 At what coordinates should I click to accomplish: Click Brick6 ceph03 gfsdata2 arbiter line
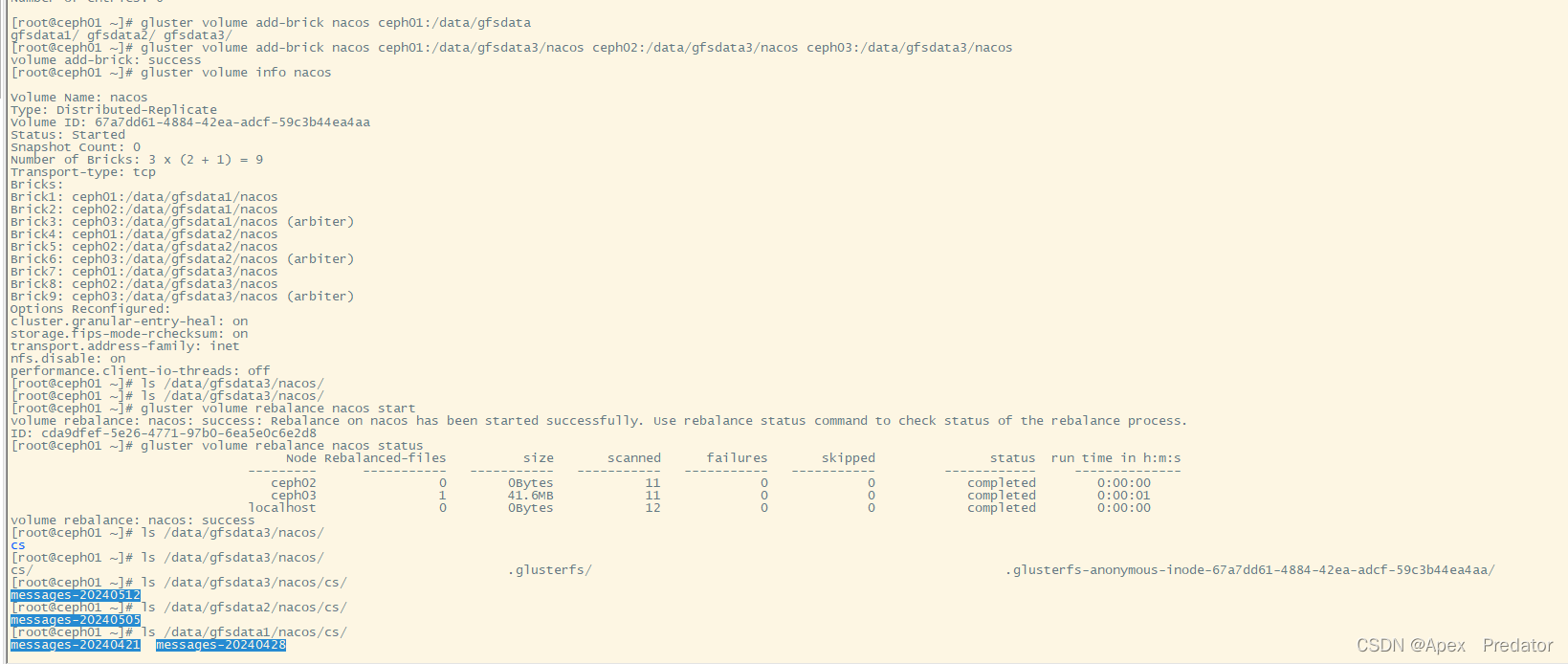[x=183, y=259]
